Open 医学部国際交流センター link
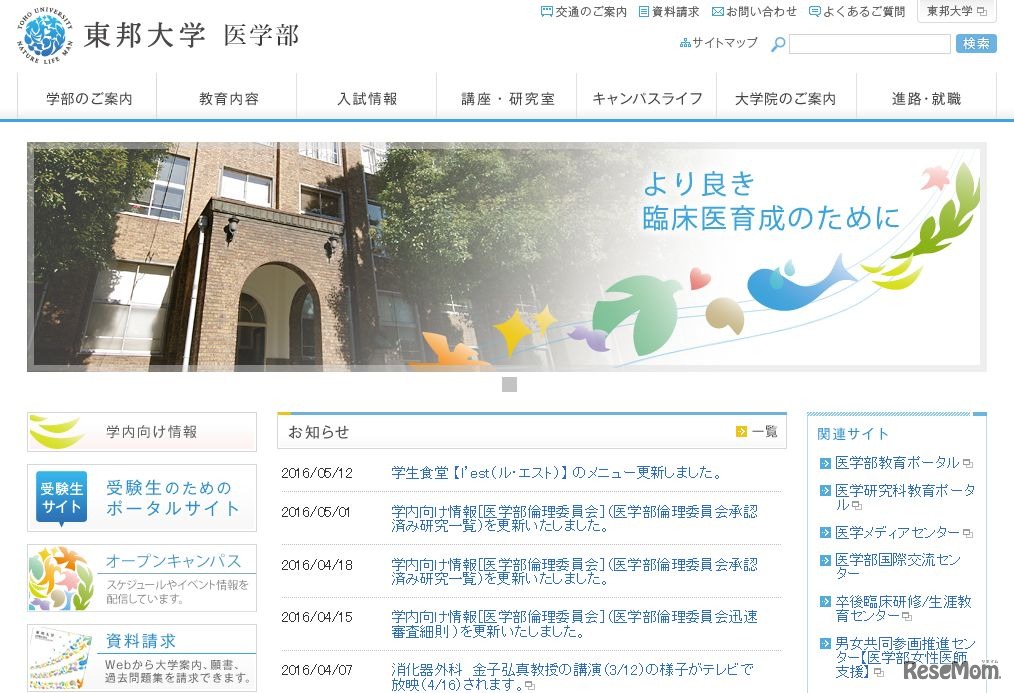This screenshot has width=1014, height=693. pyautogui.click(x=898, y=566)
